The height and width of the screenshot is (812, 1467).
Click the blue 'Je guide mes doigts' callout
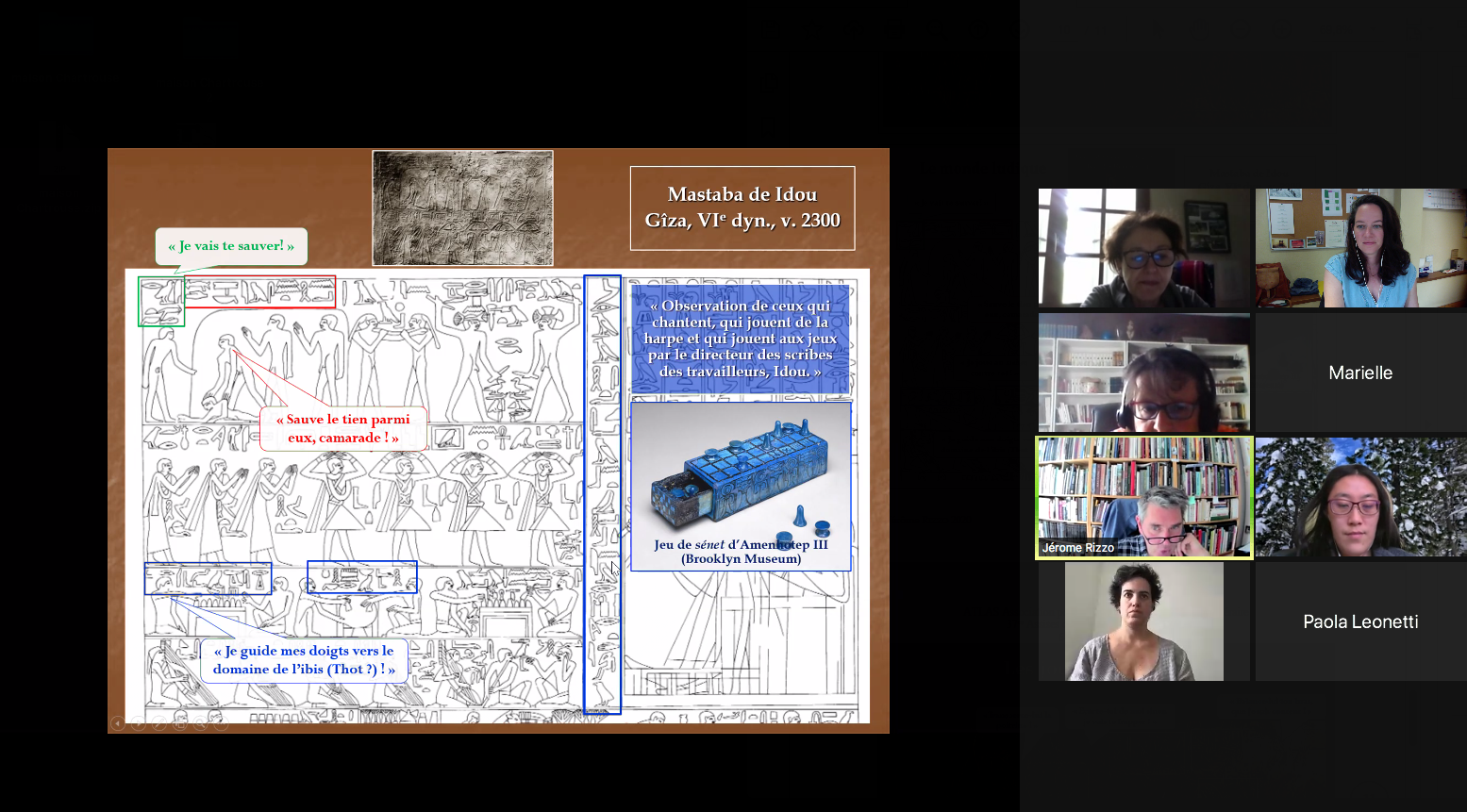coord(304,660)
